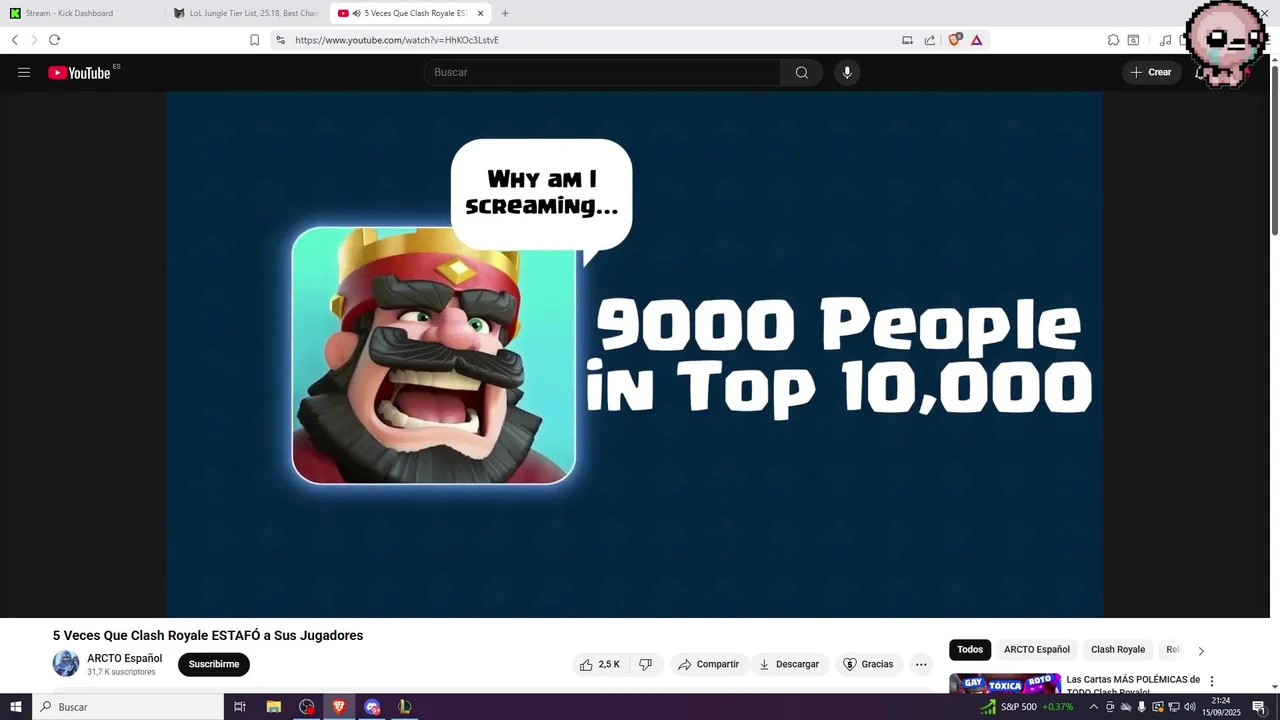Click the YouTube search magnifier button
The height and width of the screenshot is (720, 1280).
[x=802, y=72]
